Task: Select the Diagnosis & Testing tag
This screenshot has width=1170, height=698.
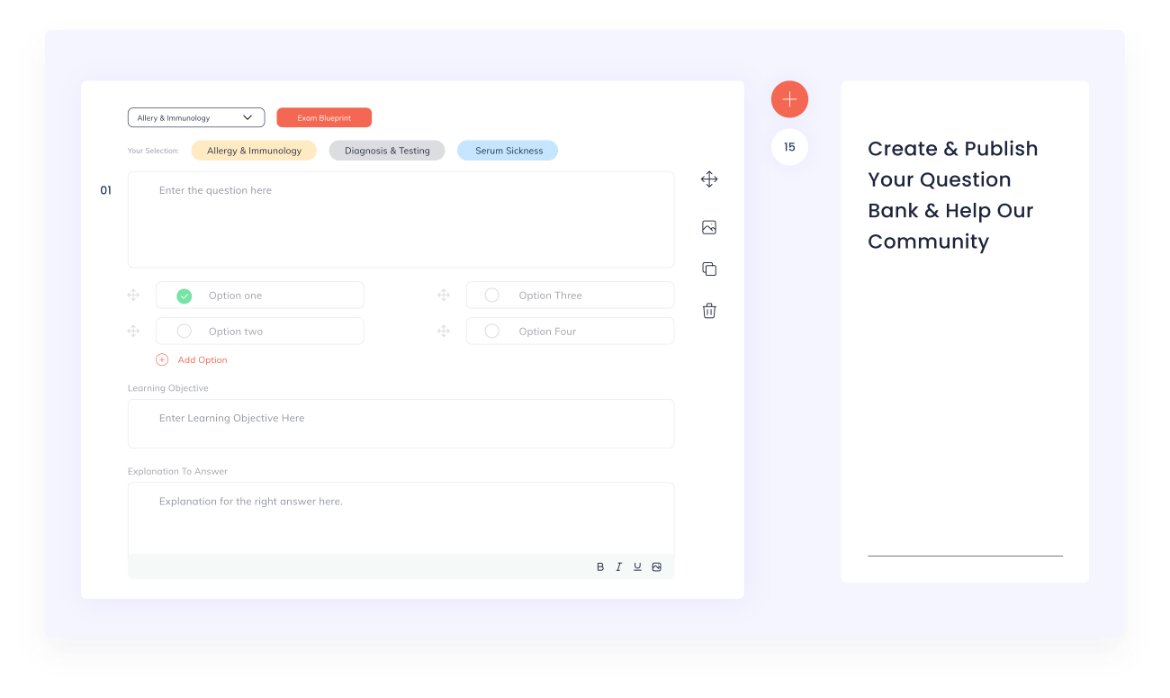Action: (x=387, y=151)
